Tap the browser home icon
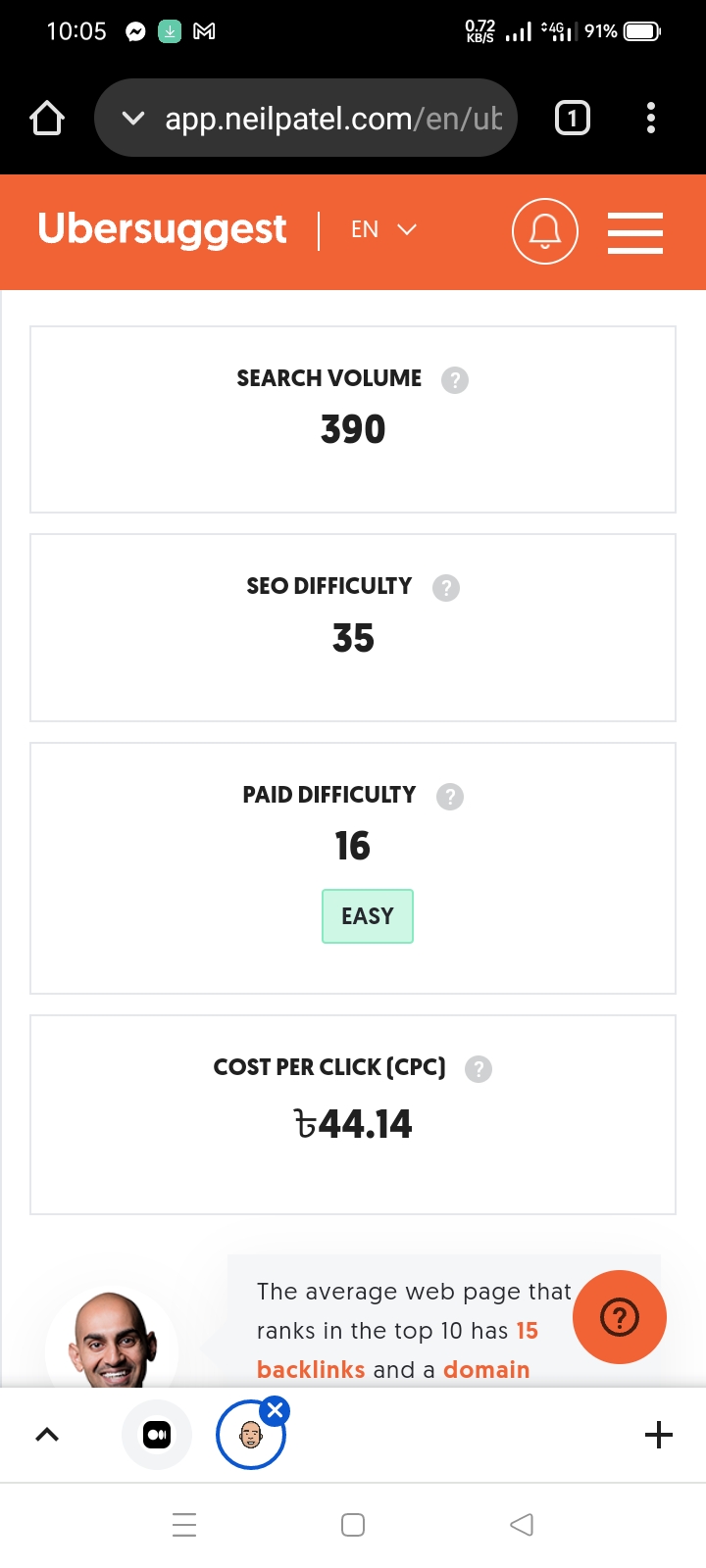 coord(47,119)
